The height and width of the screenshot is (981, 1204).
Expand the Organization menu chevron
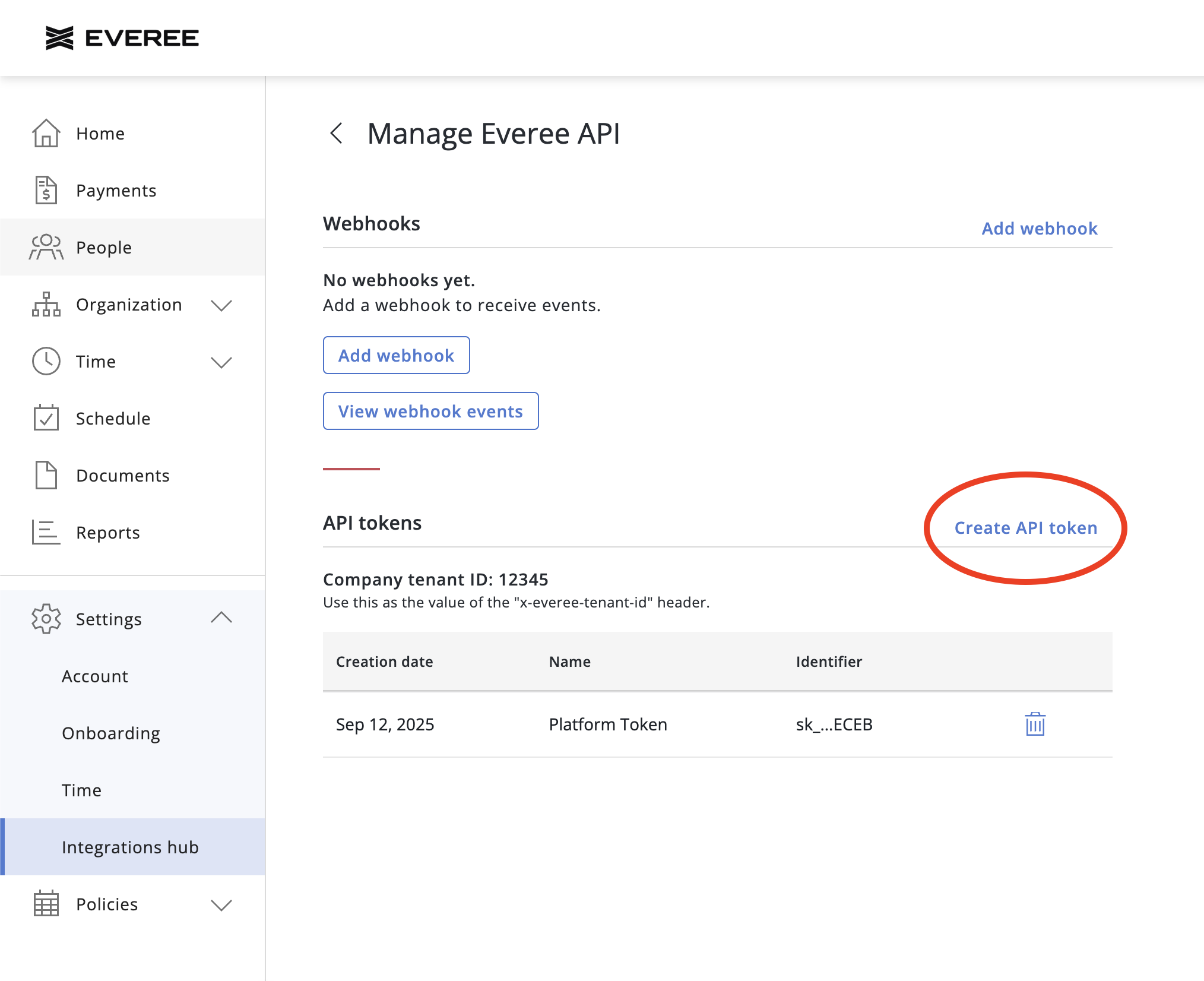tap(221, 305)
